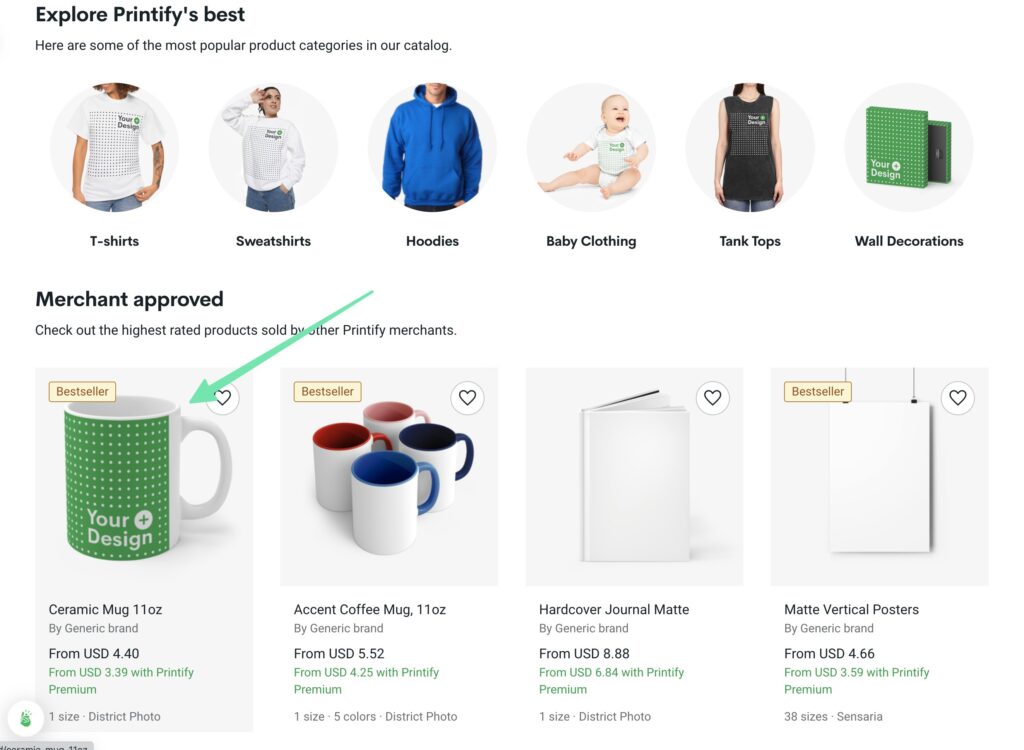Image resolution: width=1024 pixels, height=750 pixels.
Task: Click the green chat widget icon
Action: (x=25, y=717)
